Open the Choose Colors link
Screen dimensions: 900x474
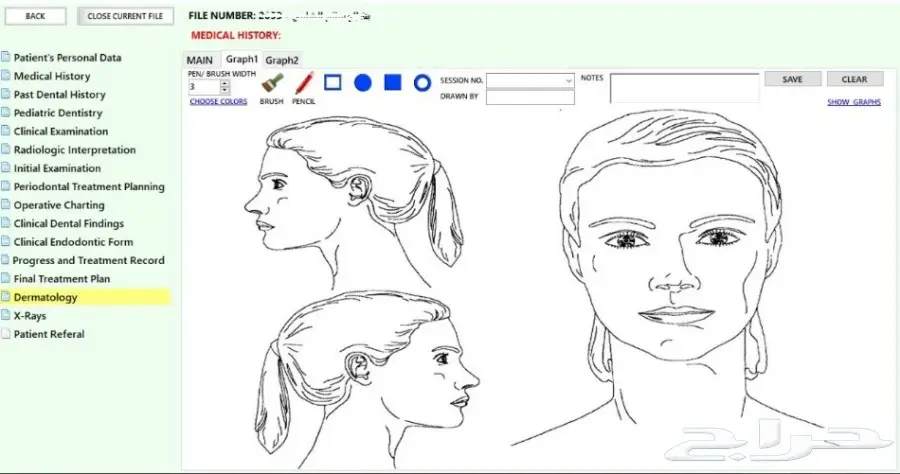click(218, 101)
